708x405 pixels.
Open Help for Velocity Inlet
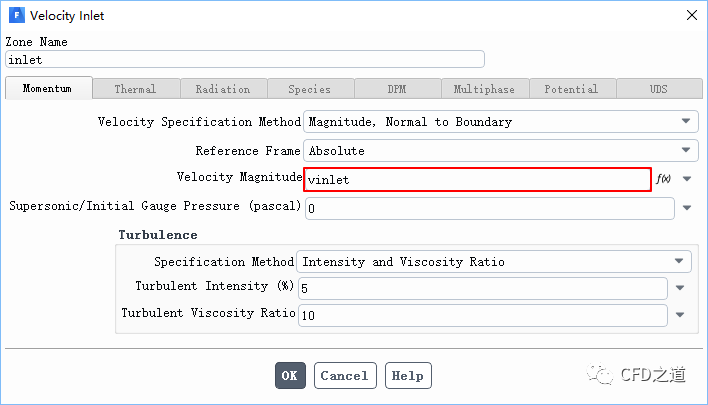coord(408,376)
